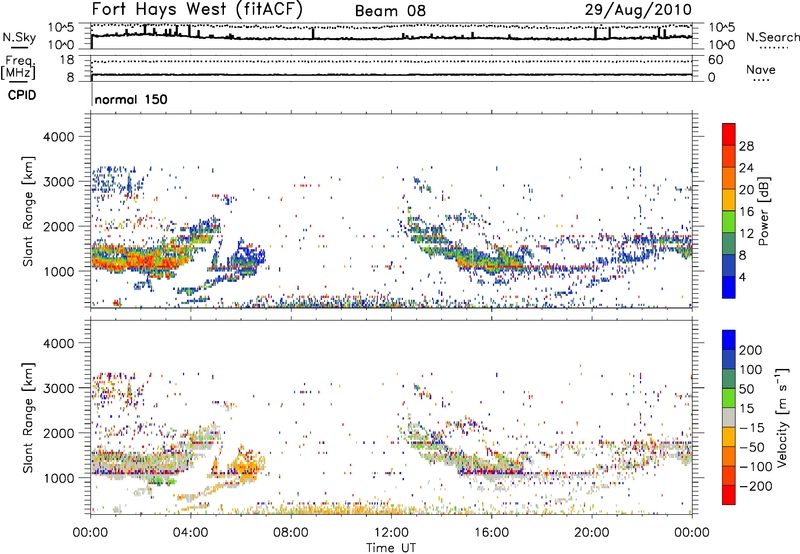Click the dense power echo near 02:00 UT
The height and width of the screenshot is (554, 800).
click(x=140, y=259)
